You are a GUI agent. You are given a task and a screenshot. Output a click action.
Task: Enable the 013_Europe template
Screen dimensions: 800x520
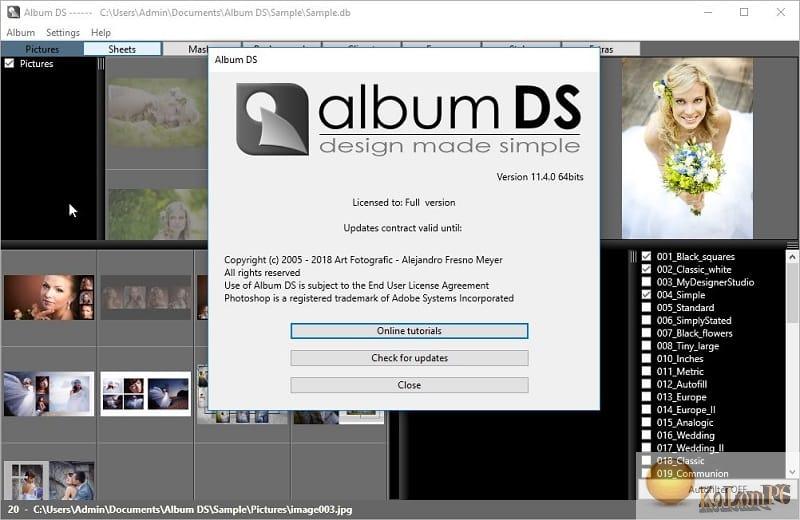pyautogui.click(x=646, y=397)
